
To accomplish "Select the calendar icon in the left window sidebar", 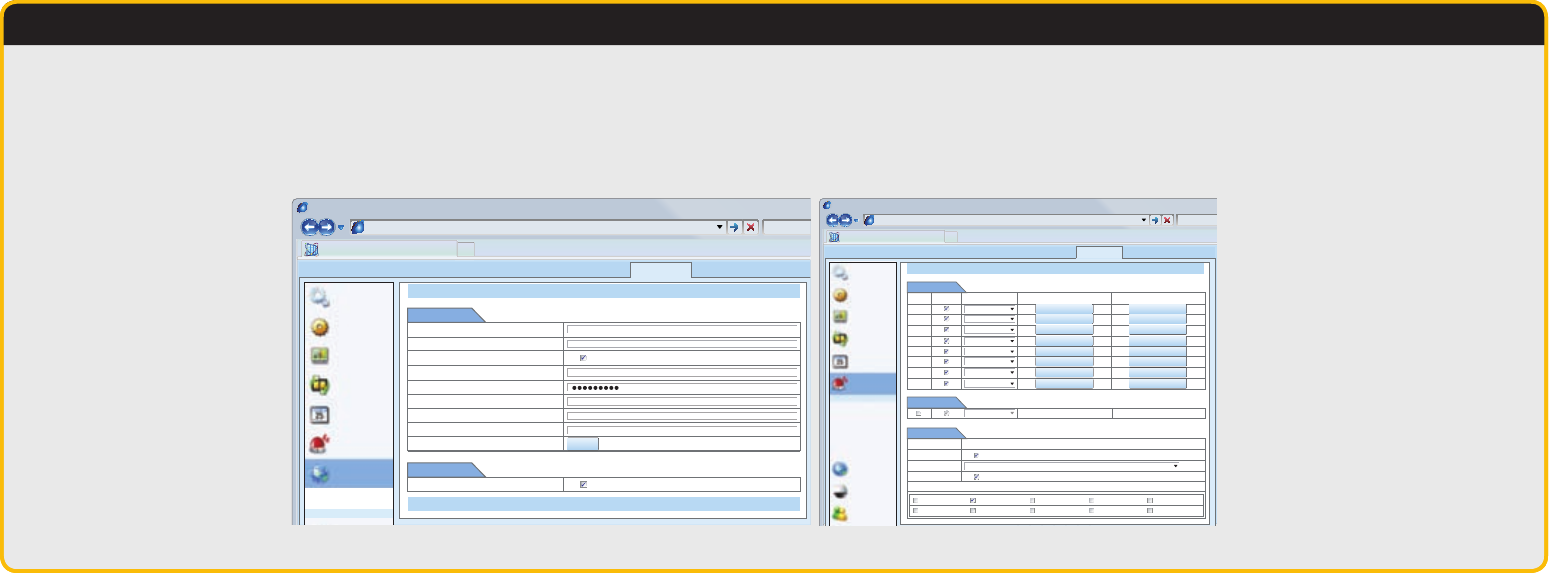I will click(x=320, y=415).
